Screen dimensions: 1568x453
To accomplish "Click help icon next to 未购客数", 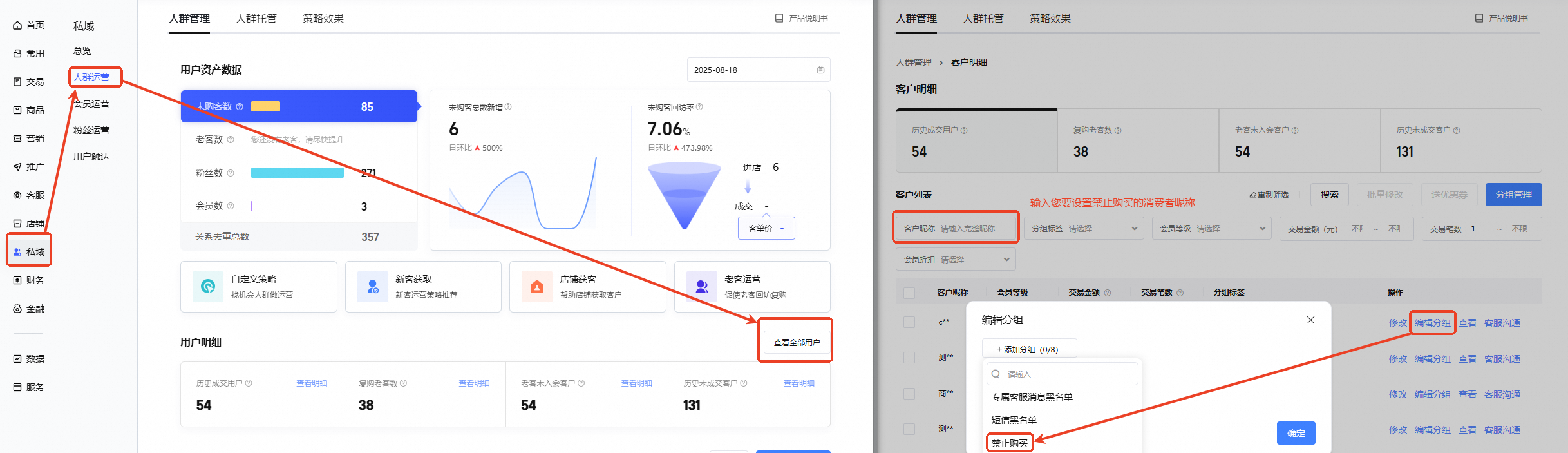I will [240, 106].
